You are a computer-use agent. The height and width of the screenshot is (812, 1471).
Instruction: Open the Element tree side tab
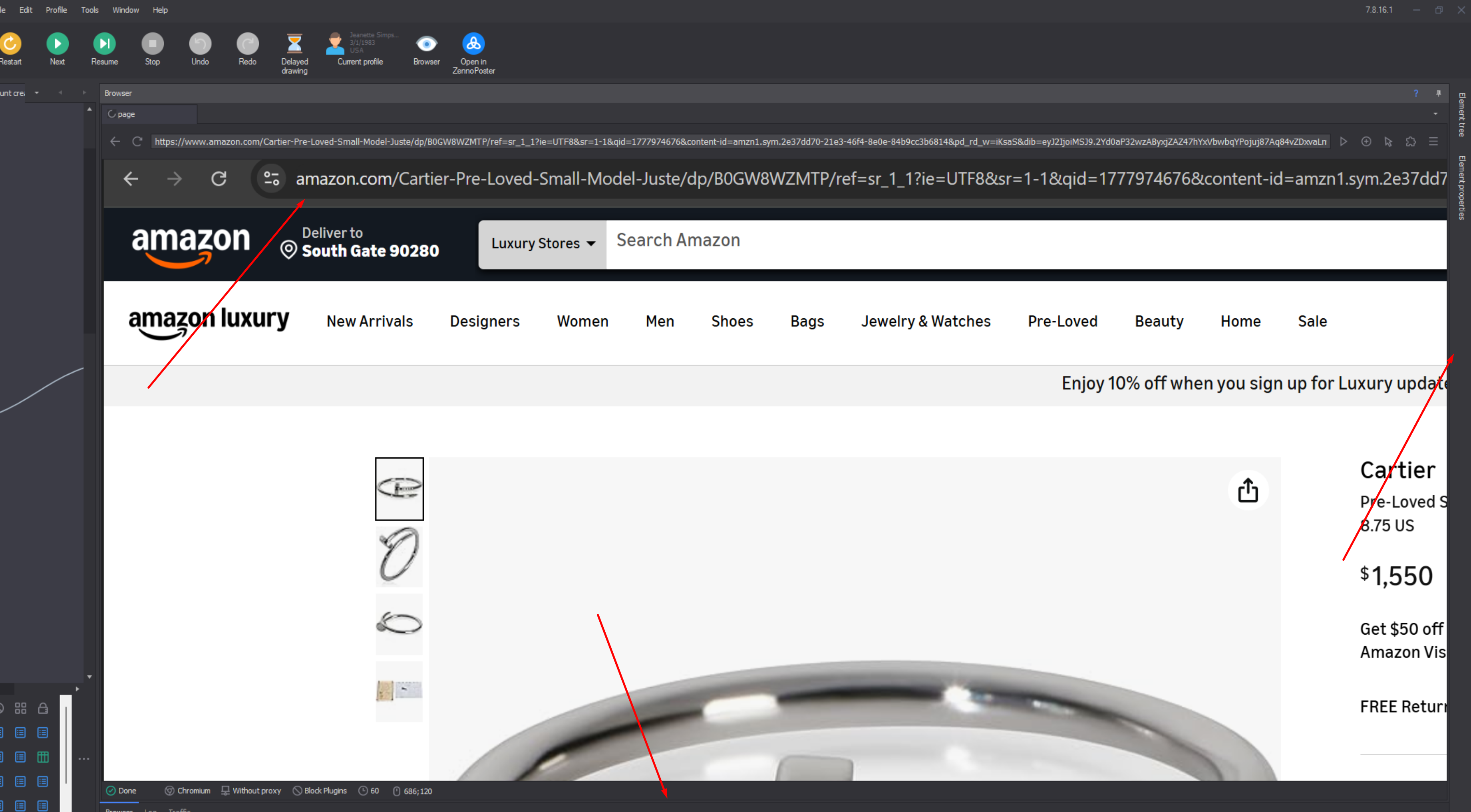[1461, 114]
